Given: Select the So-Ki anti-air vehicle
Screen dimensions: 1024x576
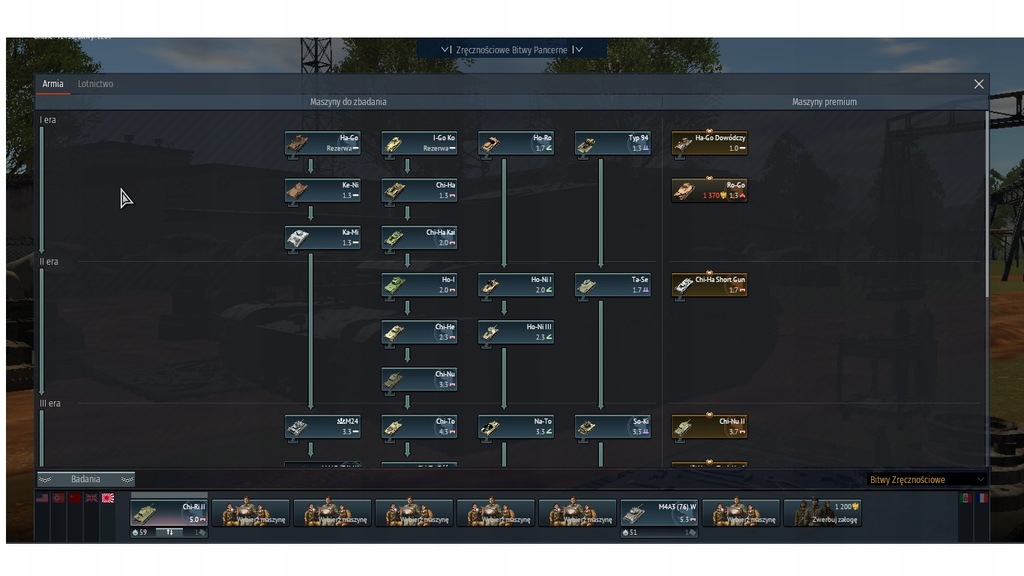Looking at the screenshot, I should point(613,426).
